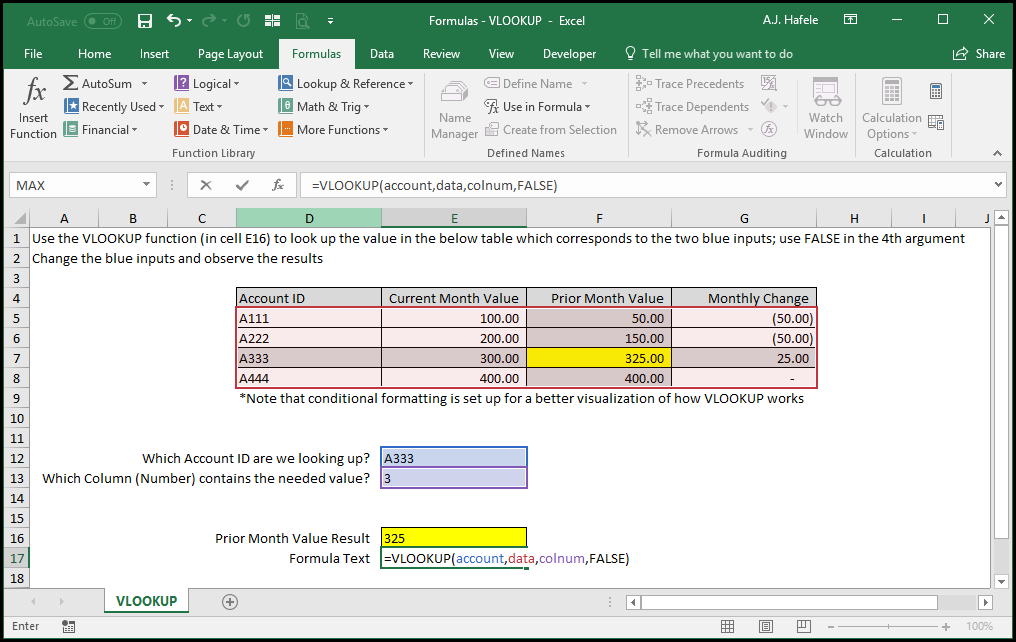Viewport: 1016px width, 642px height.
Task: Expand the Define Name dropdown arrow
Action: (x=584, y=84)
